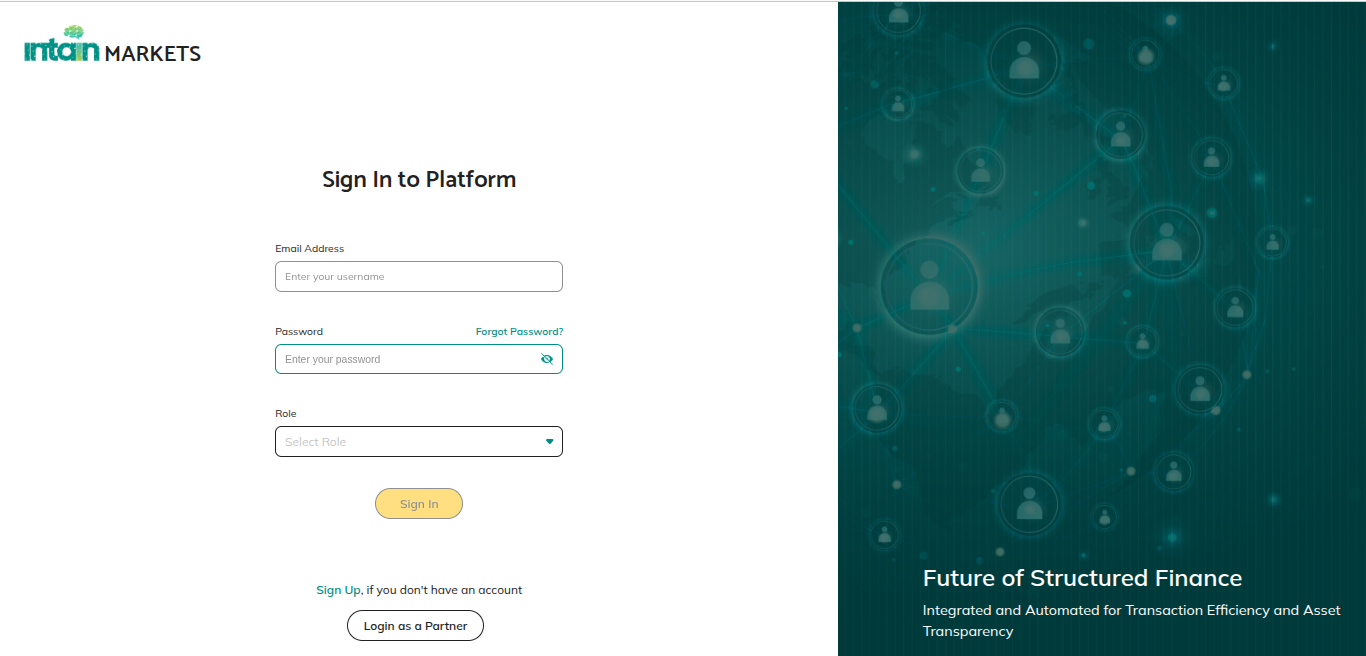Click the topmost large user avatar node
This screenshot has width=1366, height=656.
click(x=1023, y=64)
